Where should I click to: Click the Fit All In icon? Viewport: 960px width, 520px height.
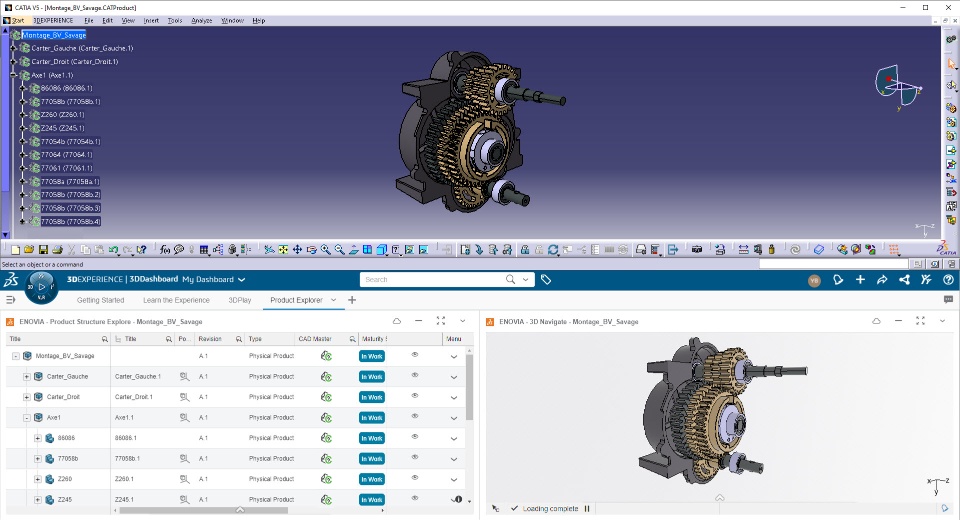[283, 250]
